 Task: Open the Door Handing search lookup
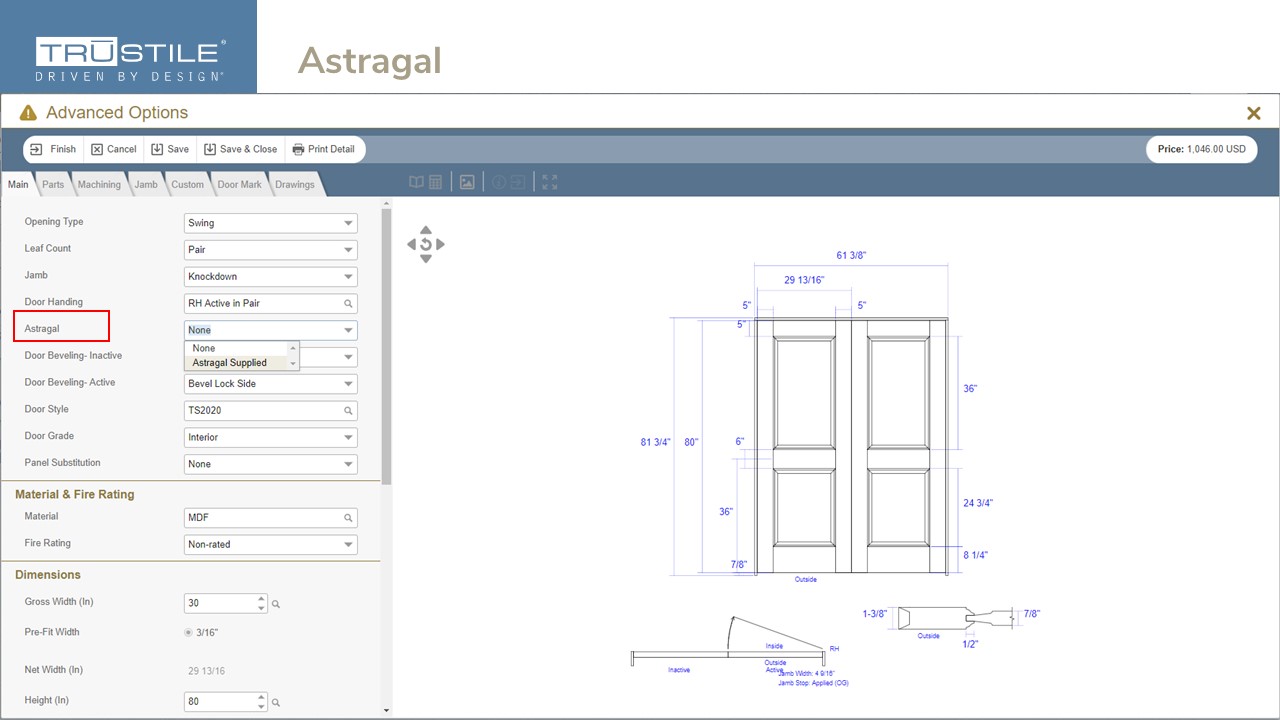click(348, 303)
